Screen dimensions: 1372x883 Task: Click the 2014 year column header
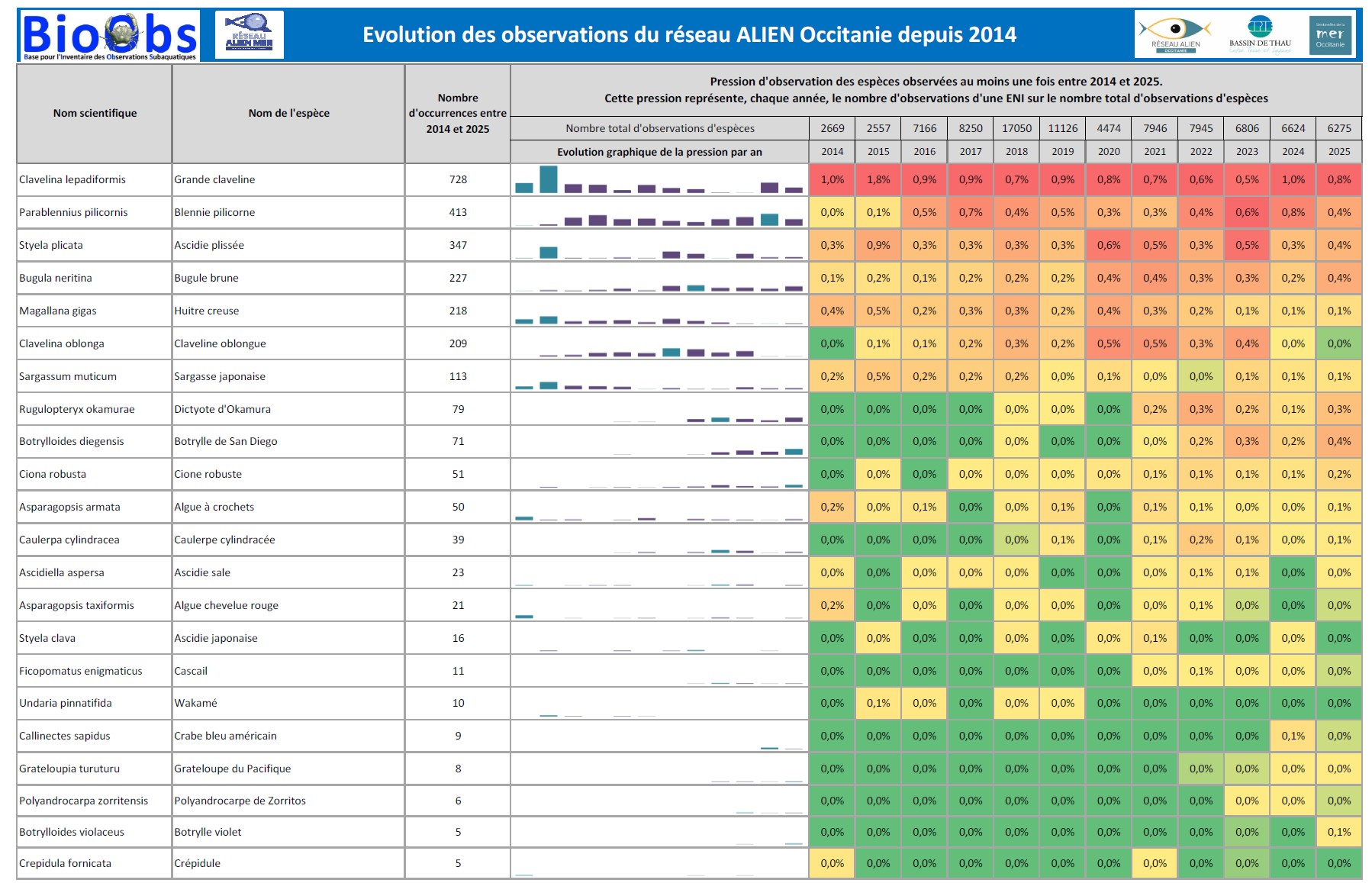(x=832, y=152)
